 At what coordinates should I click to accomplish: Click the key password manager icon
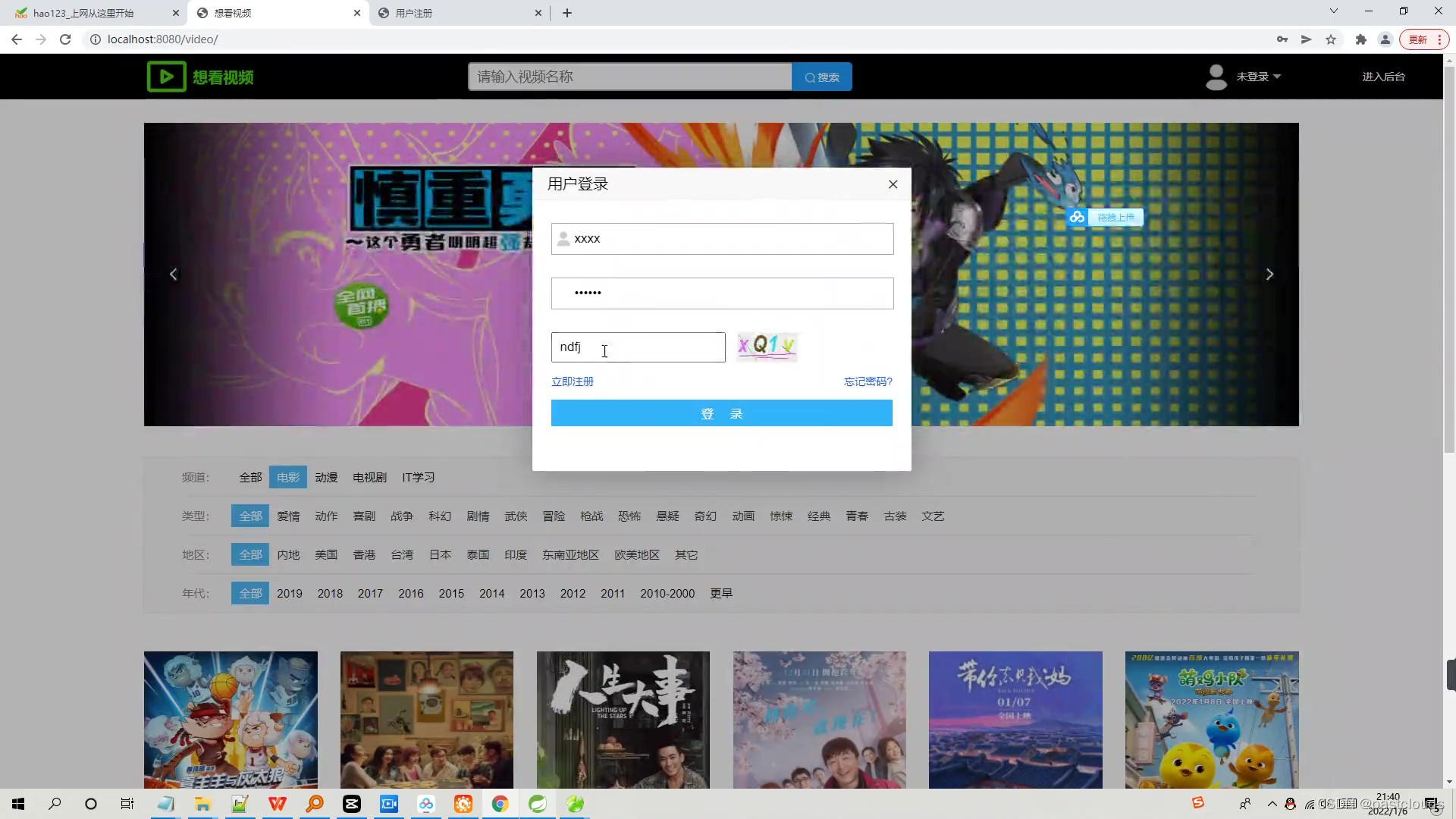(1282, 39)
